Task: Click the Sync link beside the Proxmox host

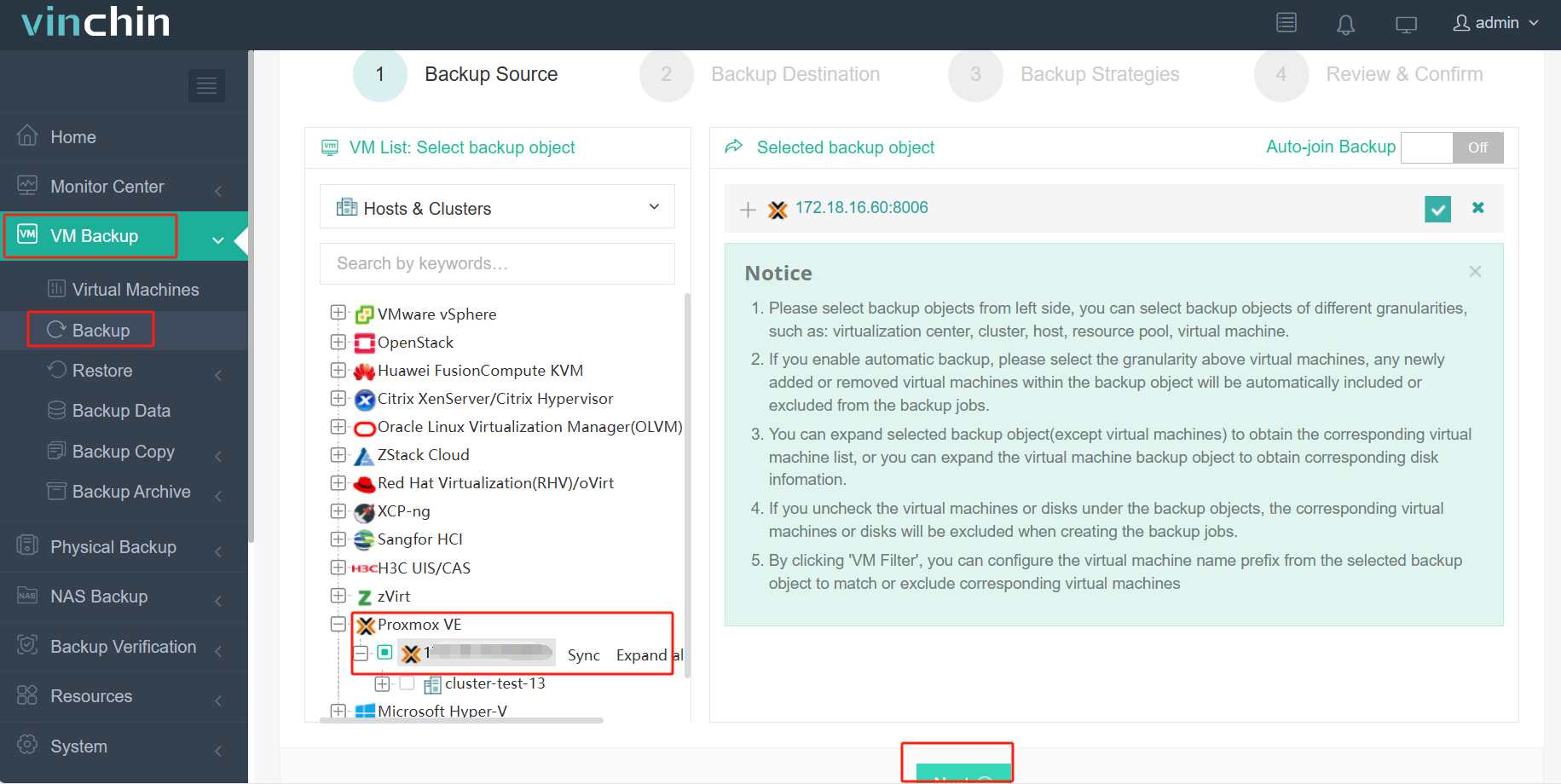Action: click(583, 654)
